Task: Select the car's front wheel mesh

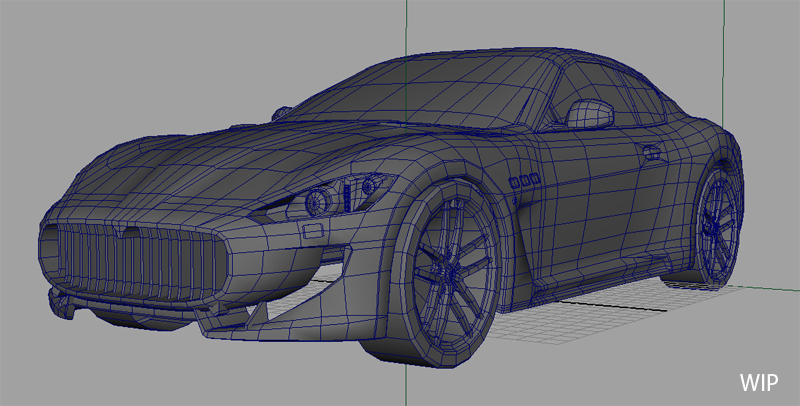Action: click(x=448, y=275)
